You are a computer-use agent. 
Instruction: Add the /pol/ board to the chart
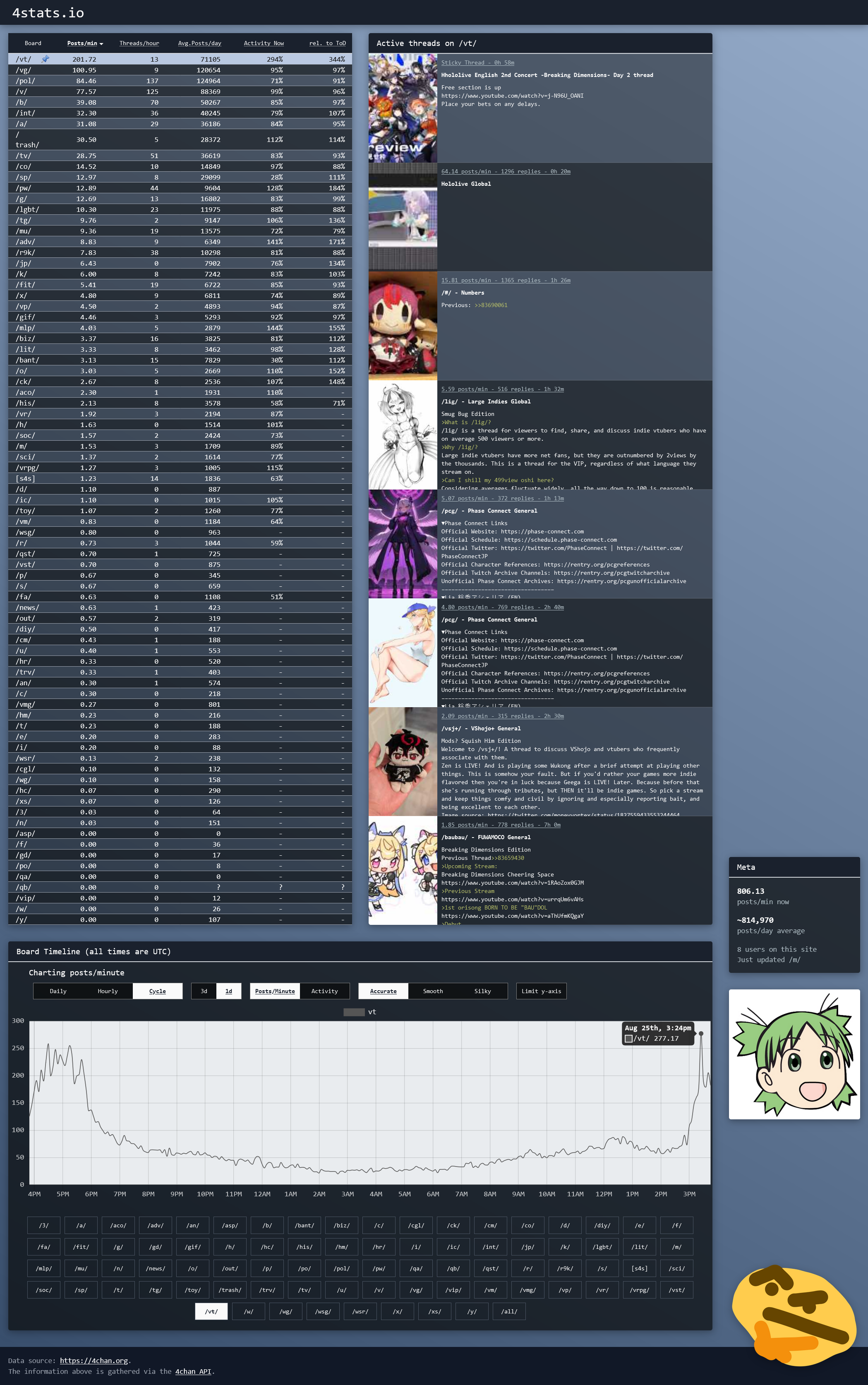[x=342, y=1268]
